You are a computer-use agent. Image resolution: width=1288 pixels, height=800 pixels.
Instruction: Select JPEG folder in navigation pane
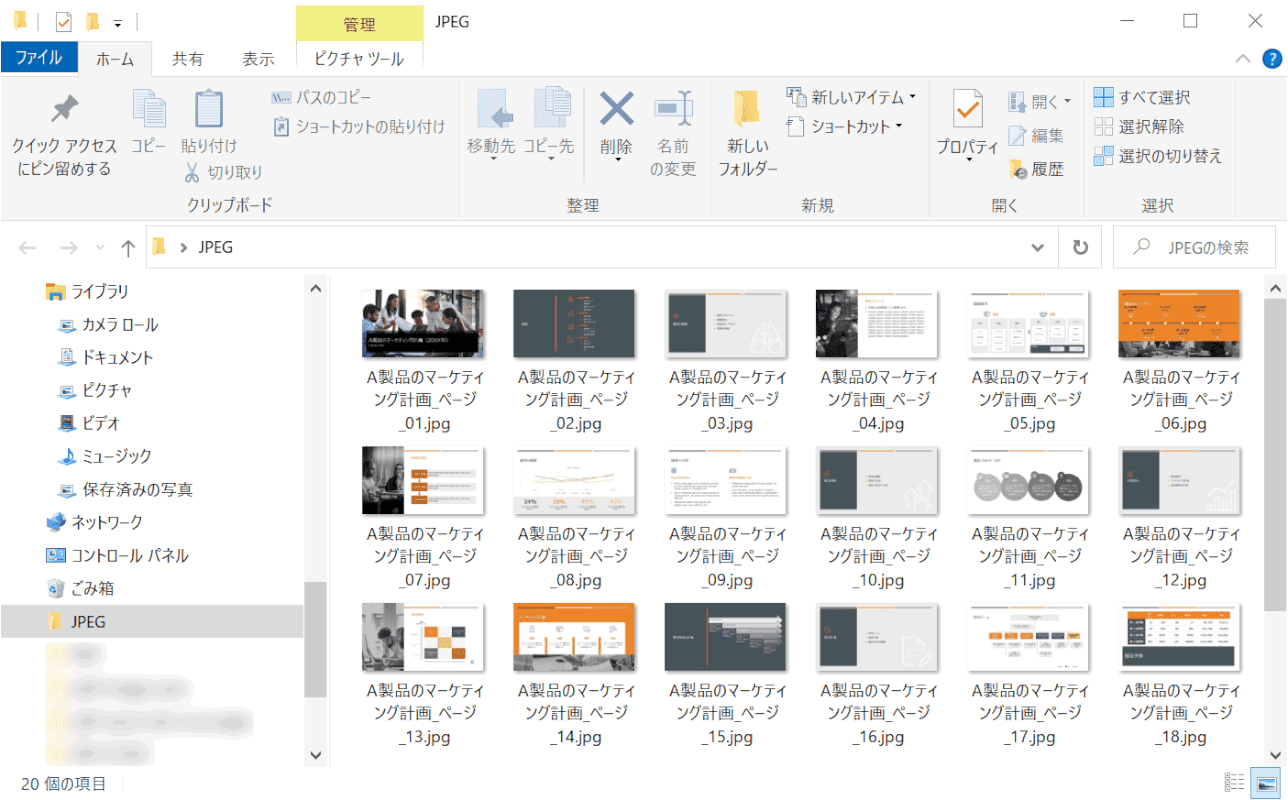(151, 621)
